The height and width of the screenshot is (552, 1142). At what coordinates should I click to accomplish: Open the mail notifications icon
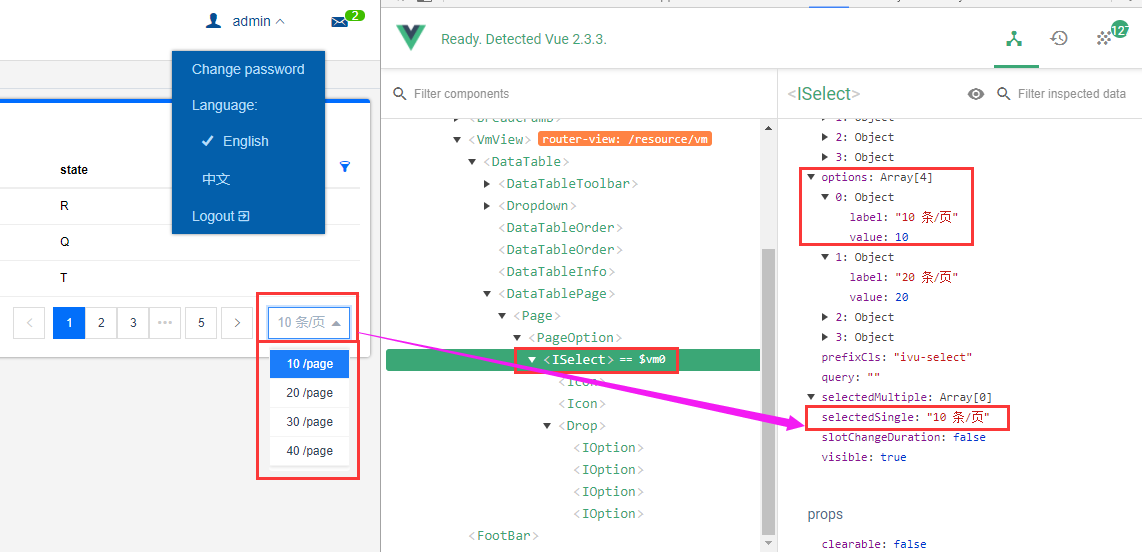[x=339, y=22]
